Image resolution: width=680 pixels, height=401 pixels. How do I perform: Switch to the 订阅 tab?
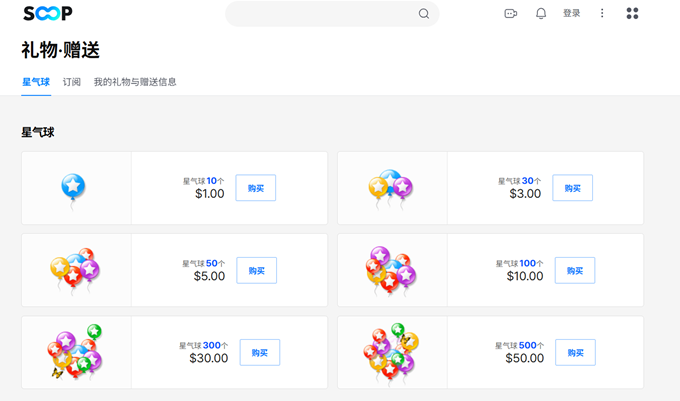pos(71,82)
